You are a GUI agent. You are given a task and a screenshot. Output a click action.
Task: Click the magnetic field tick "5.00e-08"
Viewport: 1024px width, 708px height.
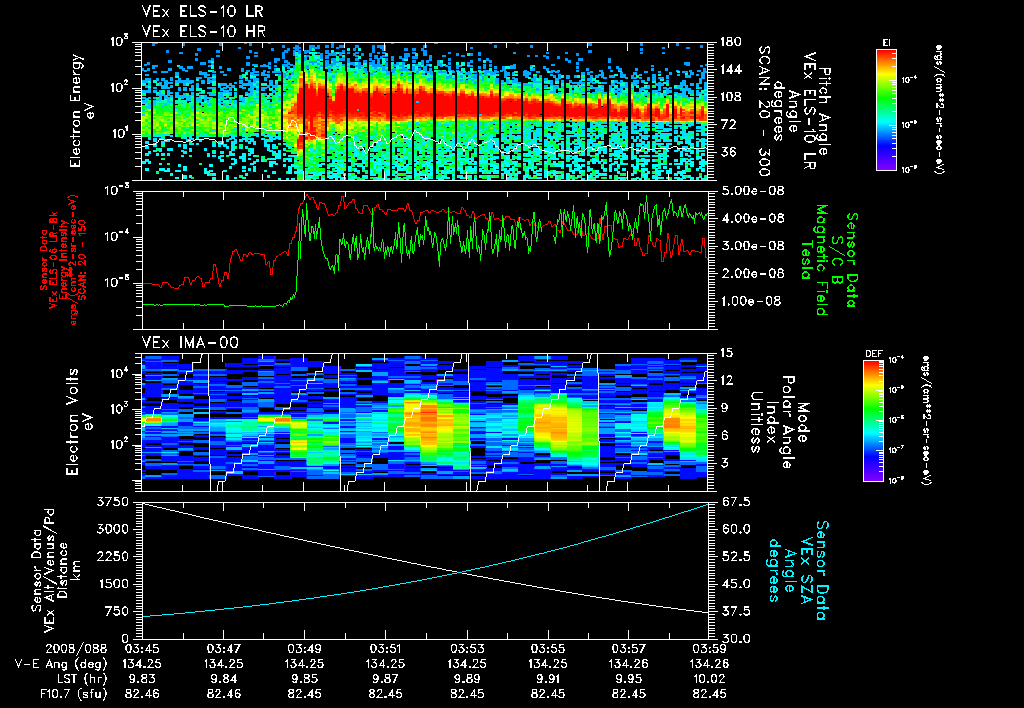(752, 191)
